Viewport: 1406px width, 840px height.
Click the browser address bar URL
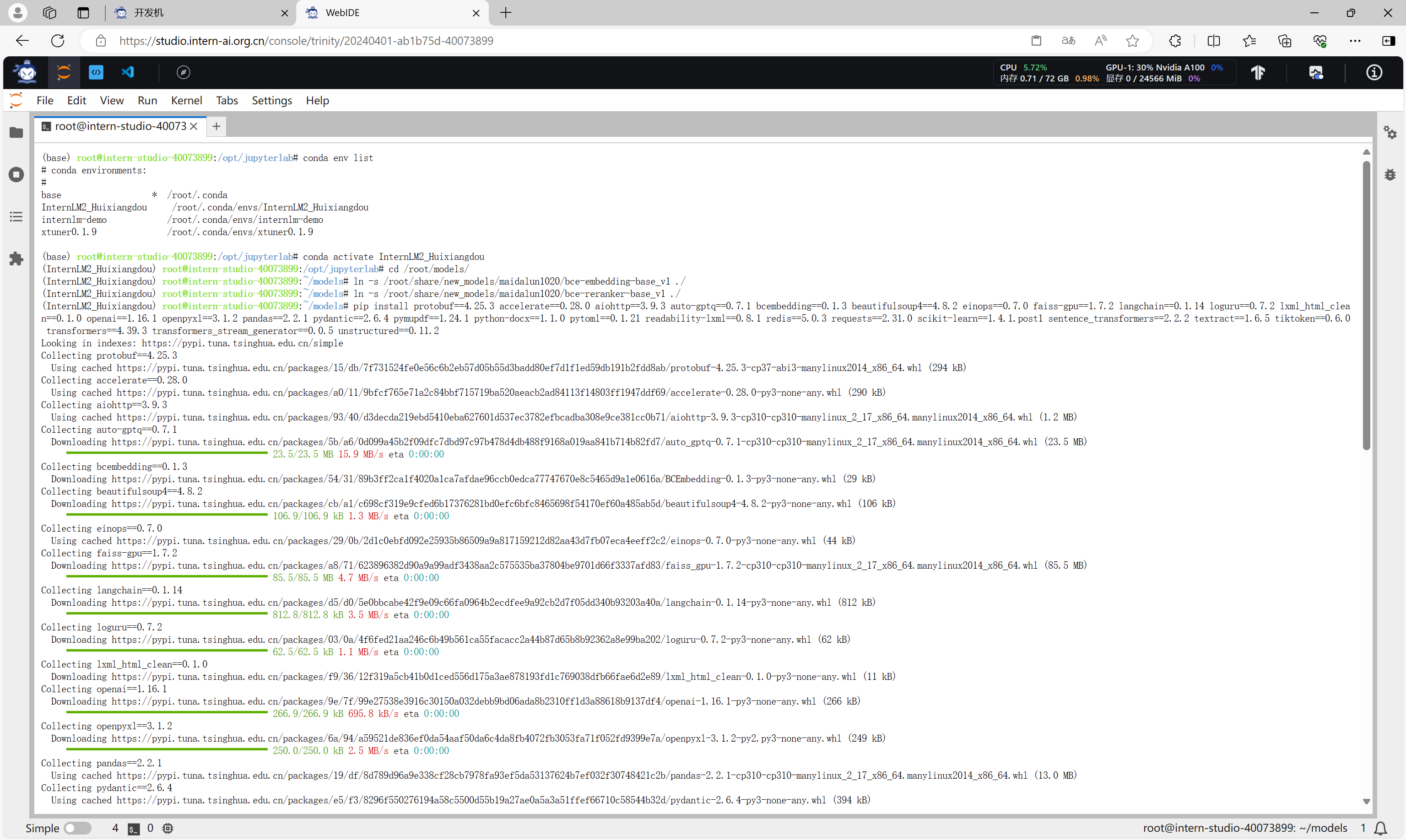pos(306,41)
